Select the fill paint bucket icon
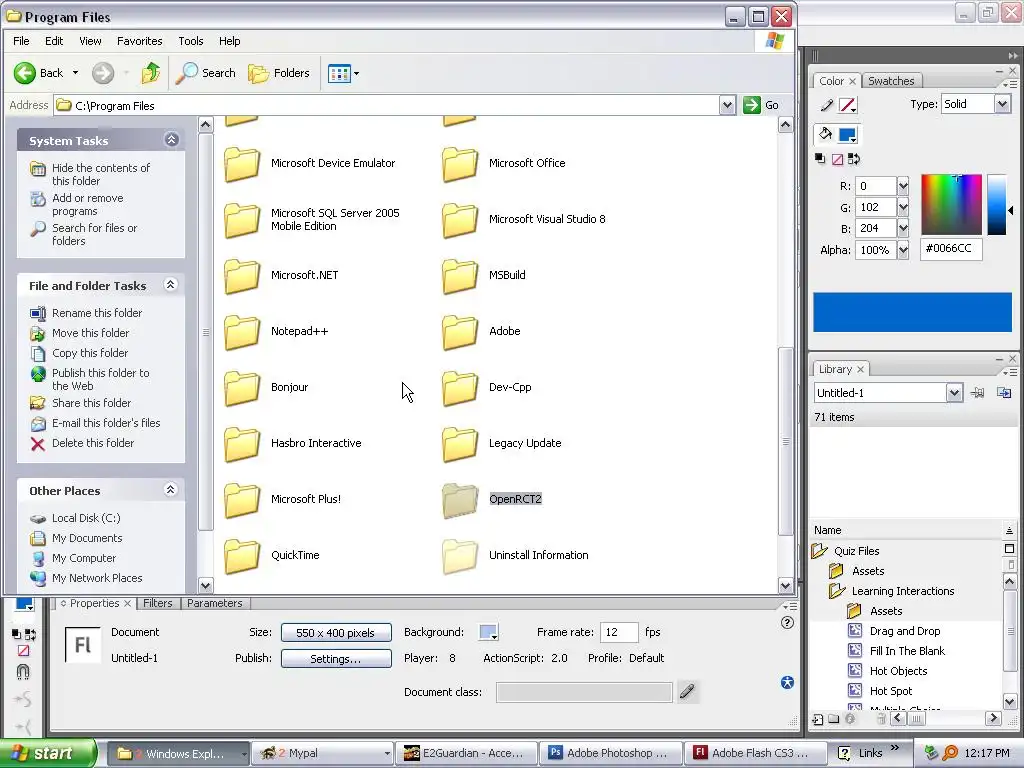 pyautogui.click(x=825, y=135)
